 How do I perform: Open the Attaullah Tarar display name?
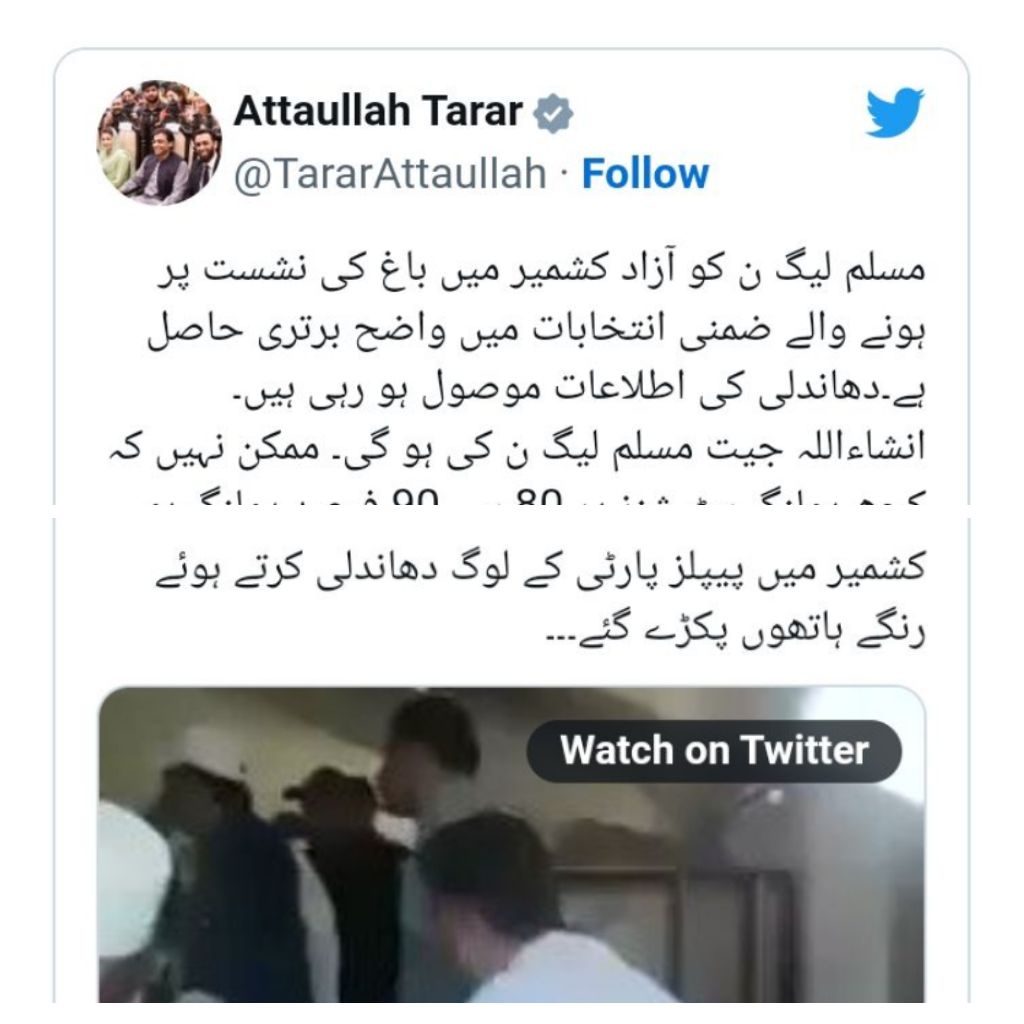tap(378, 111)
